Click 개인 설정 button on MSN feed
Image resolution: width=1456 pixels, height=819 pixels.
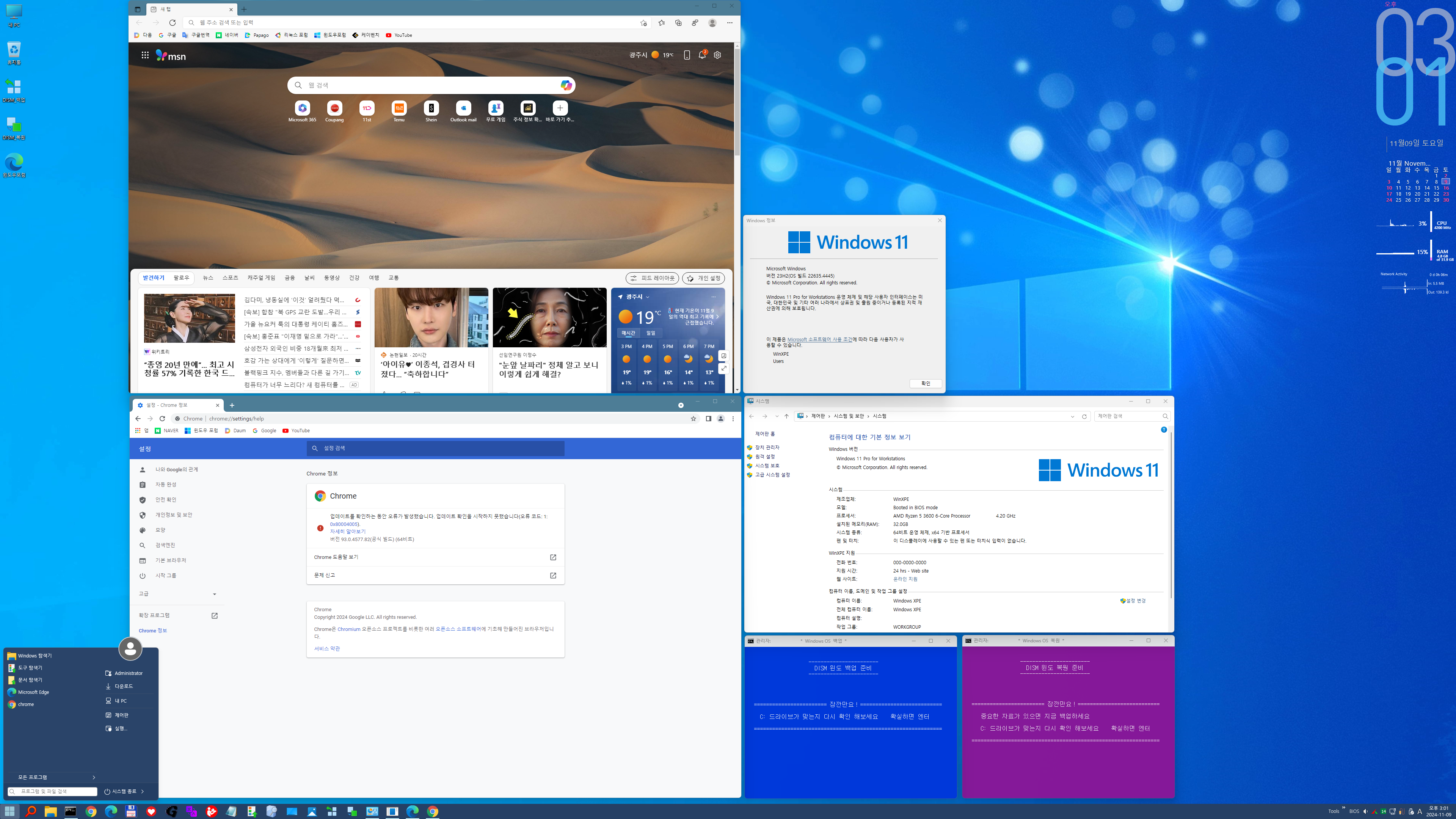coord(703,278)
